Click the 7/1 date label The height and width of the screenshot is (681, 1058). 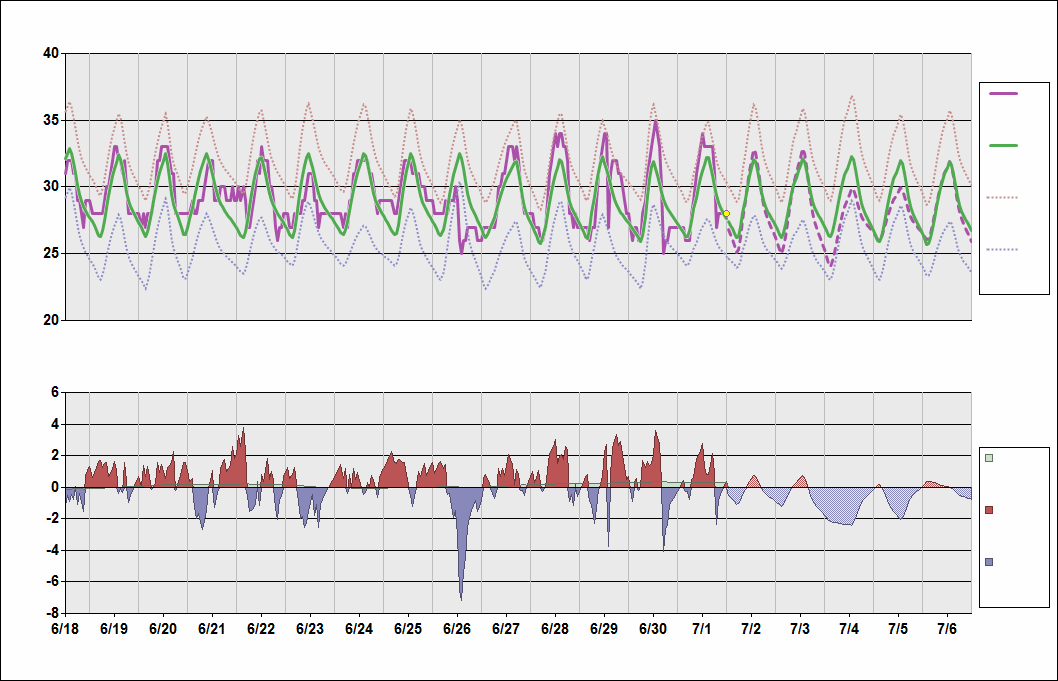coord(702,630)
